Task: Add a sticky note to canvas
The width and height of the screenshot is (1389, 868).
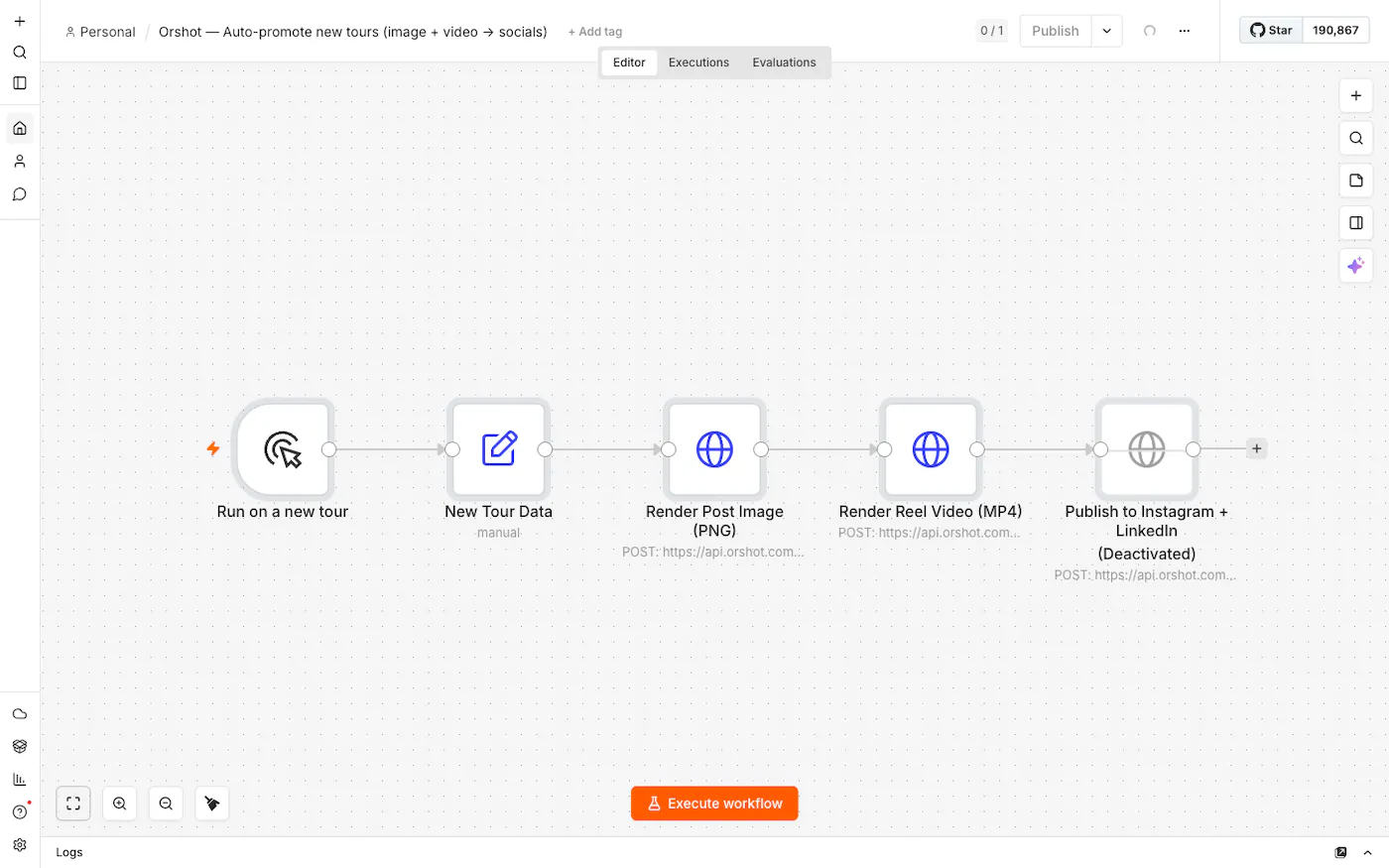Action: point(1356,181)
